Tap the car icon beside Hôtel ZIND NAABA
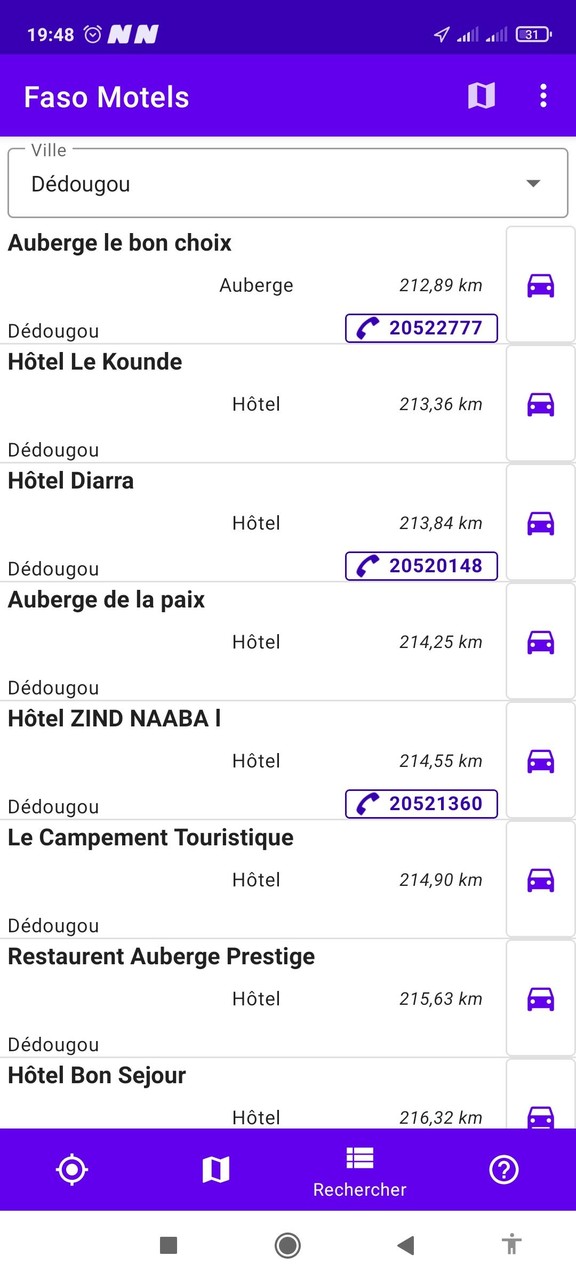This screenshot has height=1280, width=576. click(x=540, y=761)
